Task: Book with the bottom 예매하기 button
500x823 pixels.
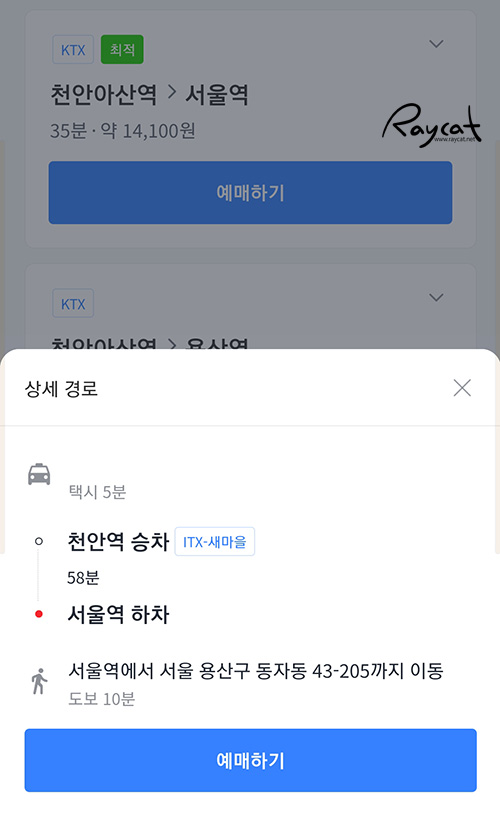Action: (250, 760)
